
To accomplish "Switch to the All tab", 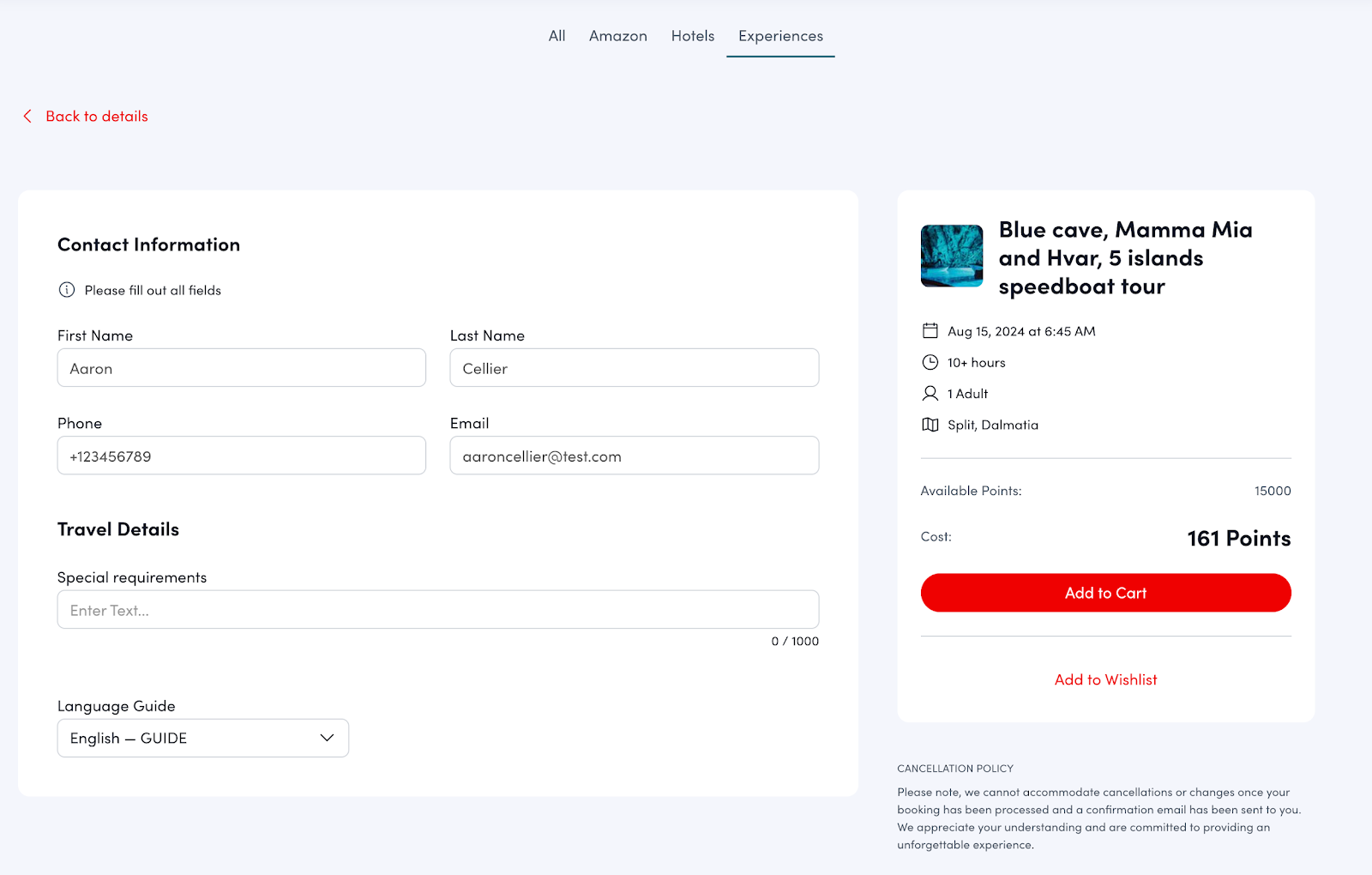I will tap(557, 36).
